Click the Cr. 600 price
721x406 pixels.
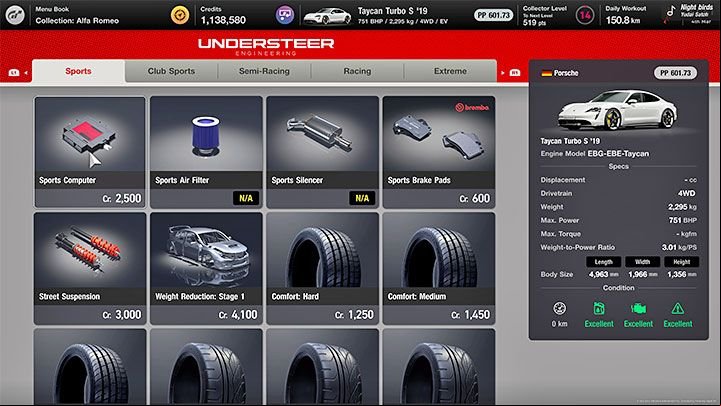pos(475,199)
